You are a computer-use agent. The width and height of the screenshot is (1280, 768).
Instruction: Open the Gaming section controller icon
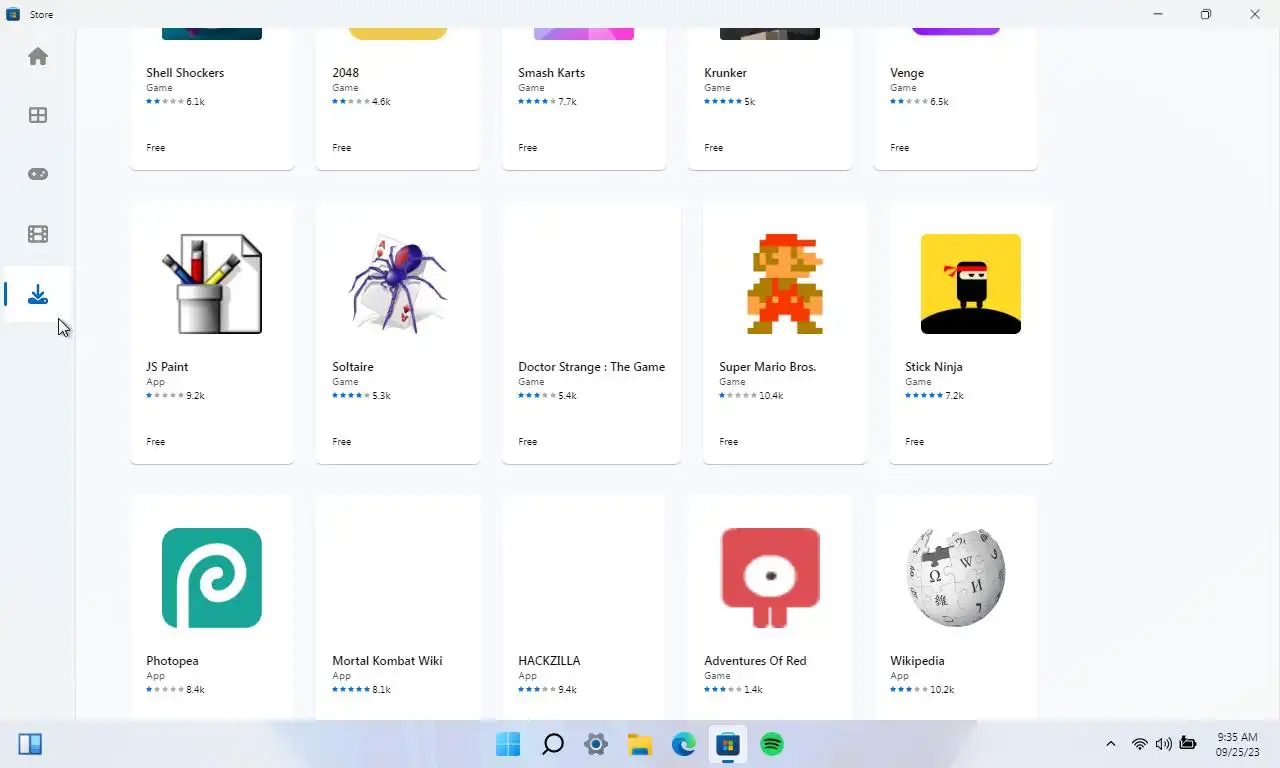[x=38, y=174]
